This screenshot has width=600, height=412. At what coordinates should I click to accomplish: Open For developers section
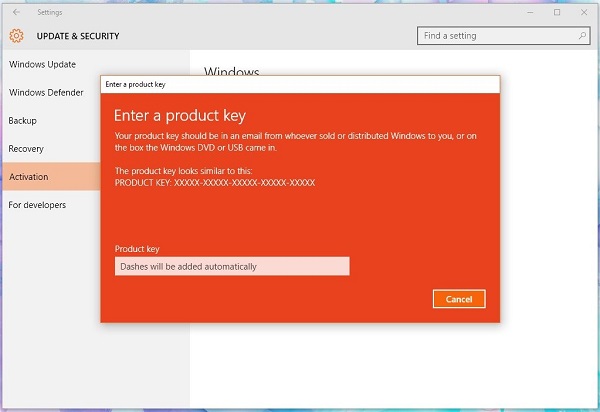click(37, 205)
